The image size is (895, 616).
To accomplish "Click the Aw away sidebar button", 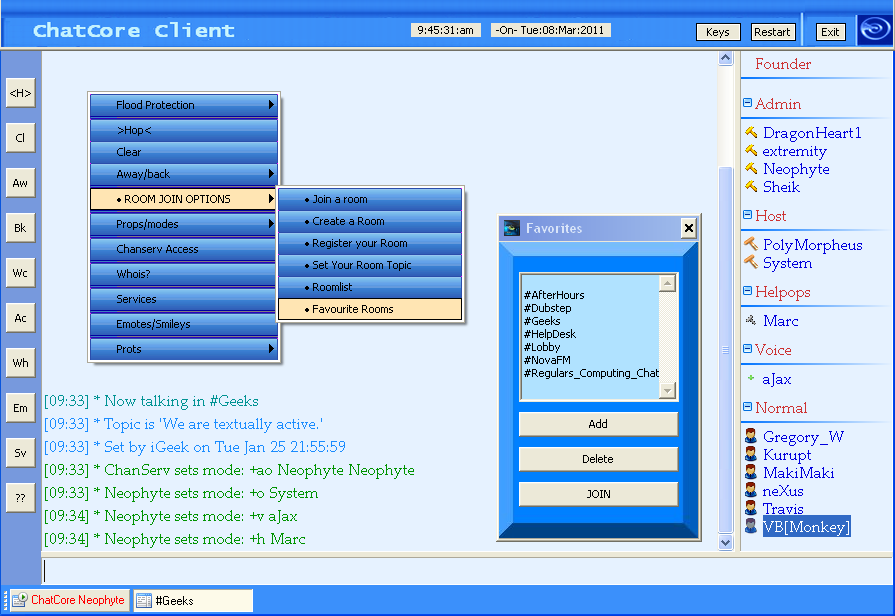I will click(21, 183).
